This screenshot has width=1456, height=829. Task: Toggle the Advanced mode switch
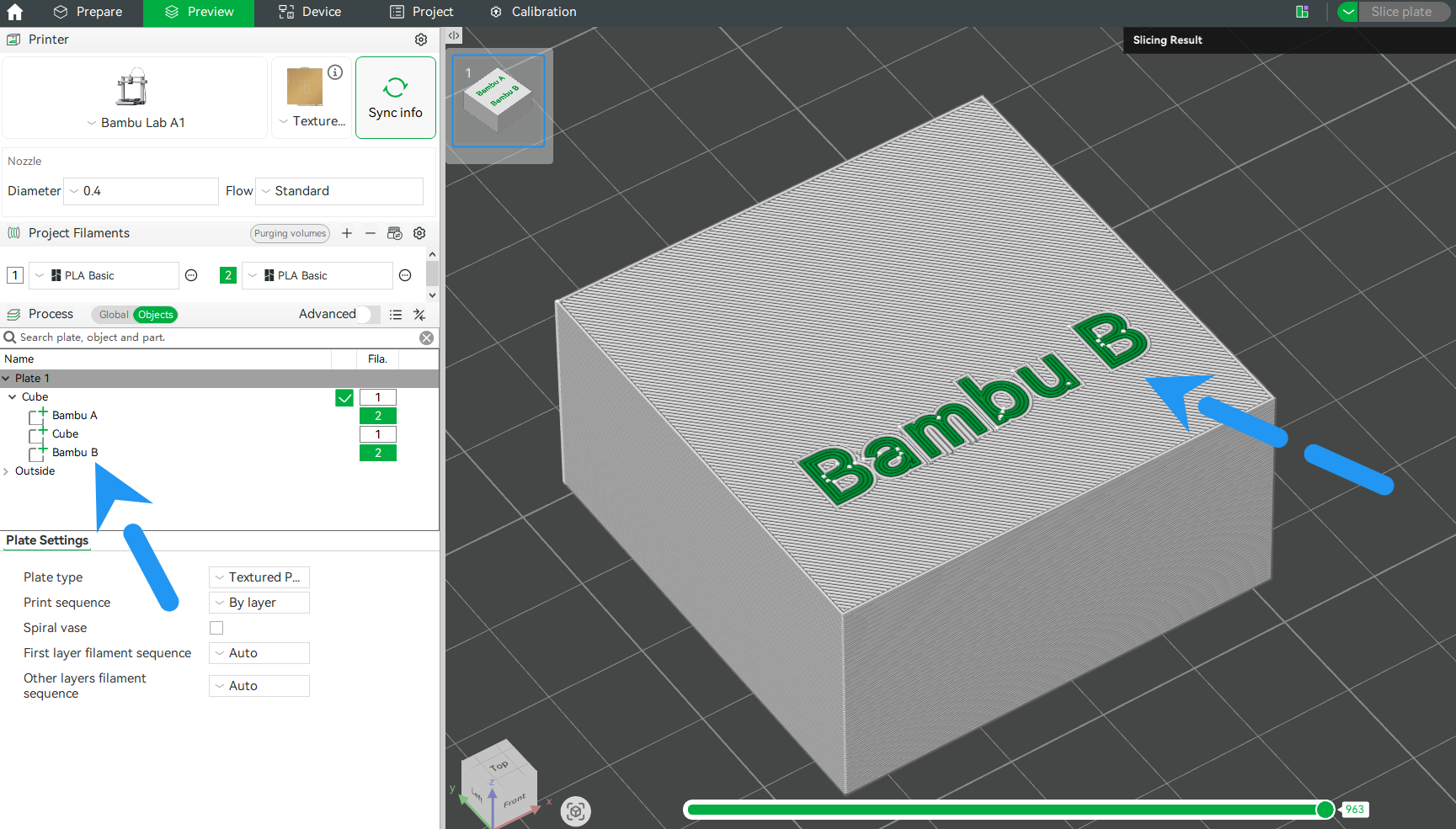(x=369, y=314)
